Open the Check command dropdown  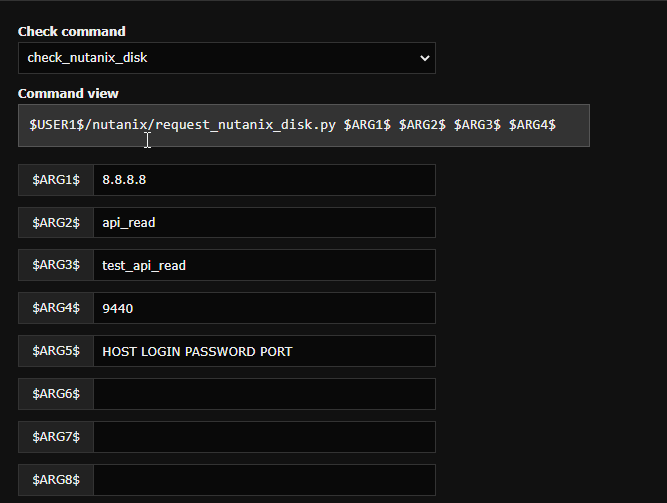click(227, 58)
